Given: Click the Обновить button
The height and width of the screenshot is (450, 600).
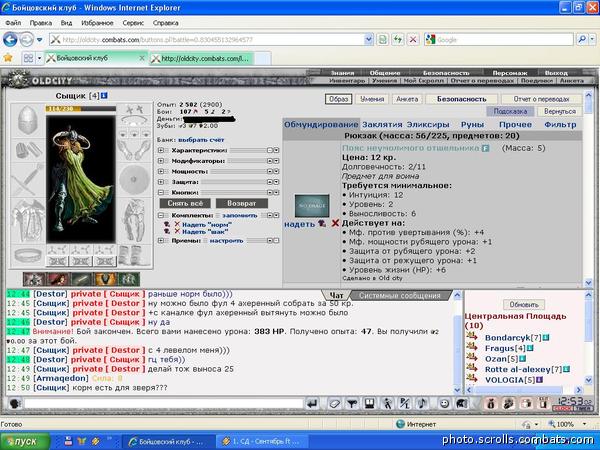Looking at the screenshot, I should 524,305.
